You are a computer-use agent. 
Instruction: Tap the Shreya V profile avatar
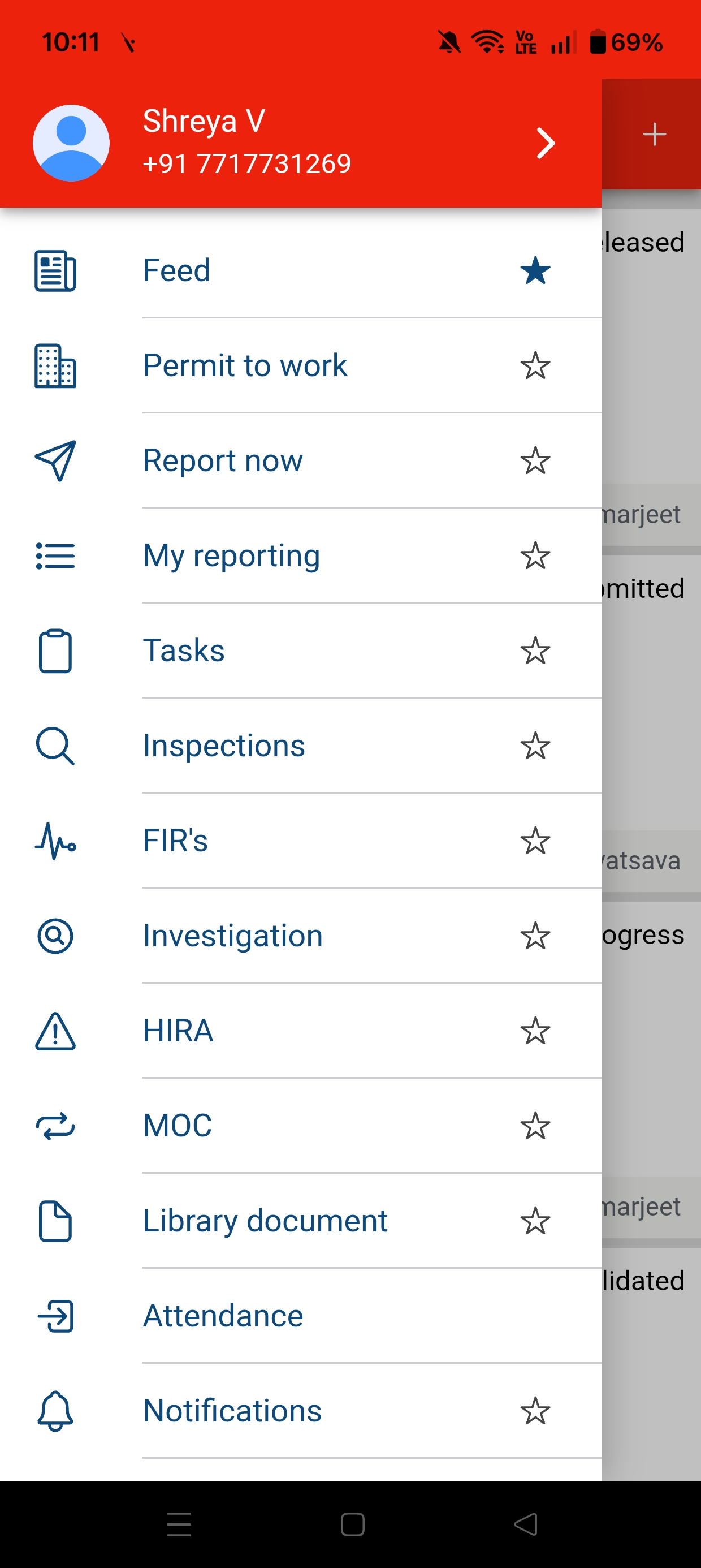point(71,144)
